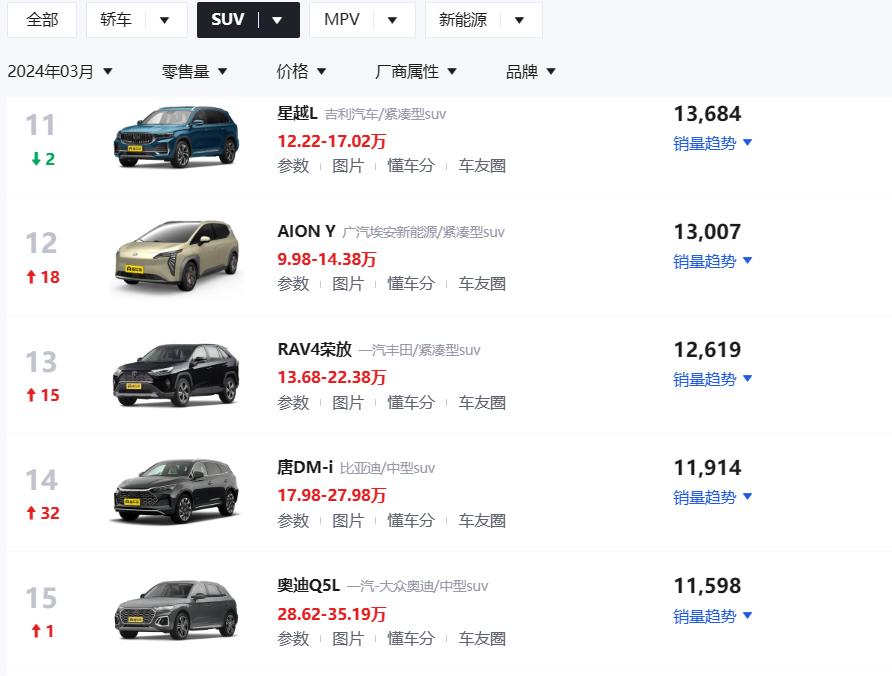Open 参数 for 唐DM-i

(x=294, y=521)
